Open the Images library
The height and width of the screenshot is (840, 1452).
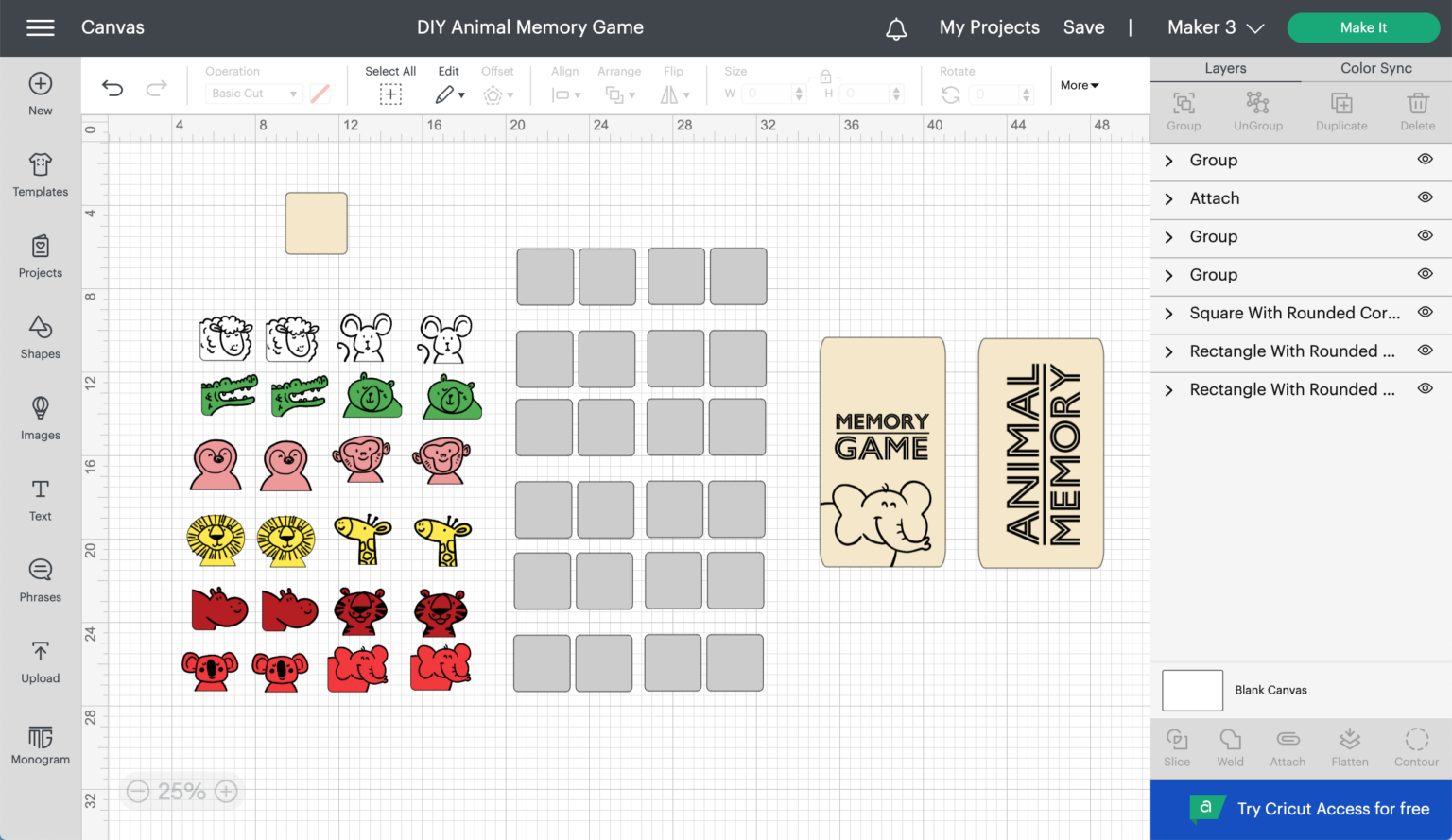click(x=40, y=419)
